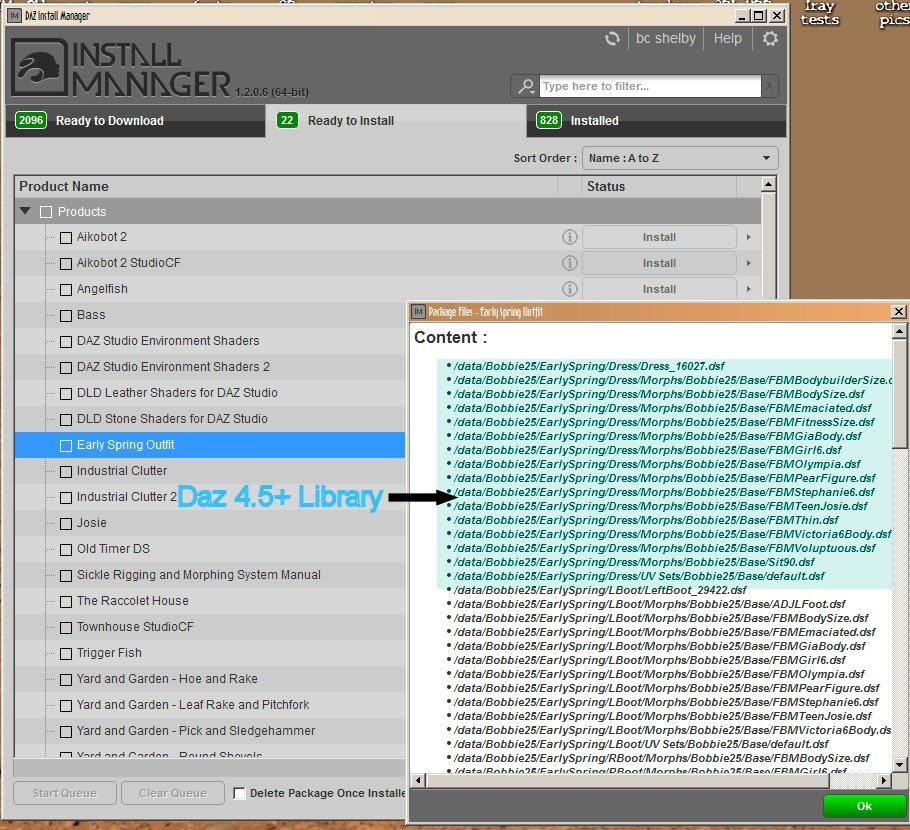Select Yard and Garden - Pick and Sledgehammer
Screen dimensions: 910x830
[x=210, y=731]
